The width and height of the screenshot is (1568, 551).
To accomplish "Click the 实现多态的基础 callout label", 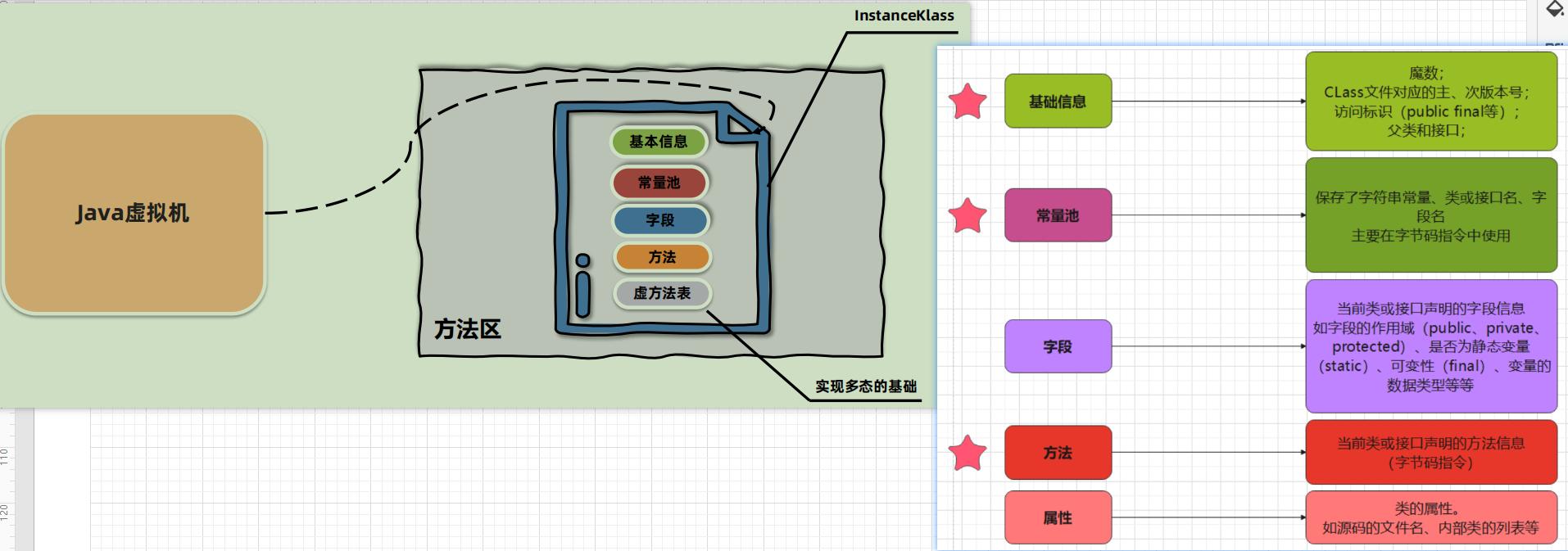I will pos(866,386).
